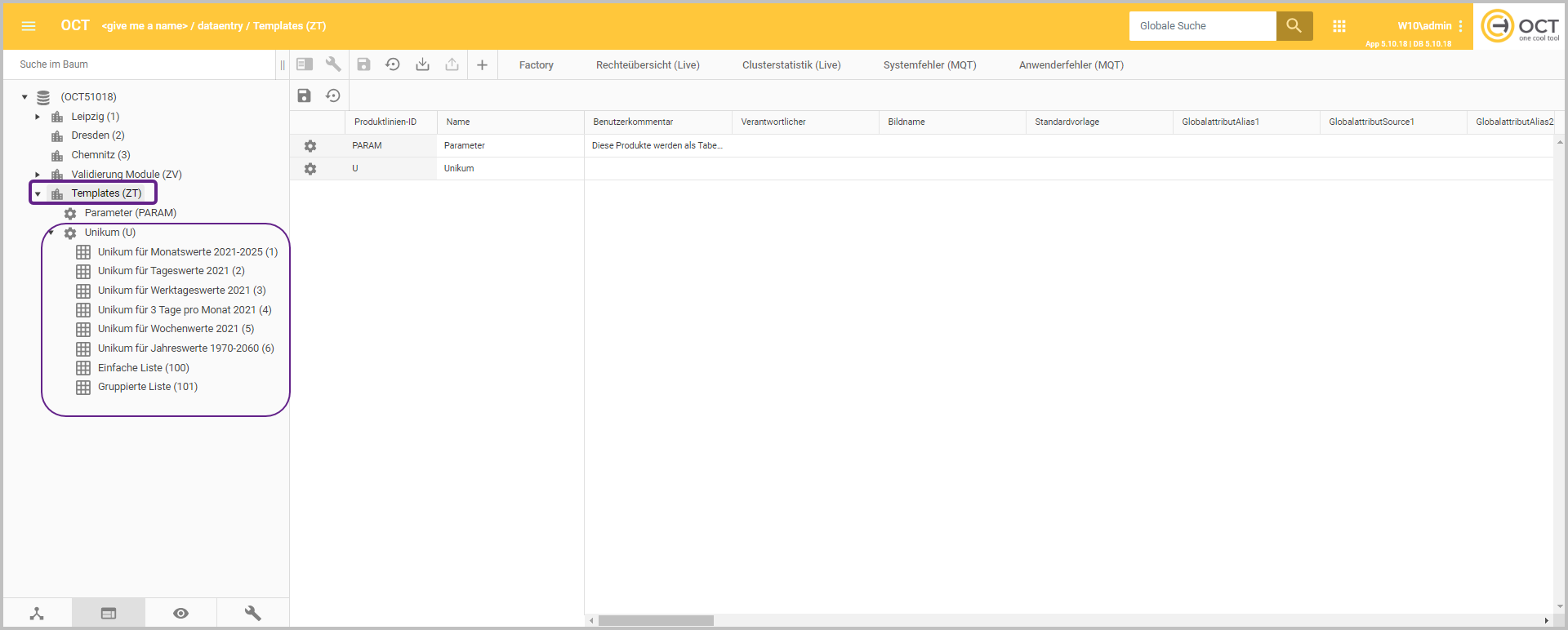Open the wrench settings tool in toolbar
1568x630 pixels.
point(333,64)
